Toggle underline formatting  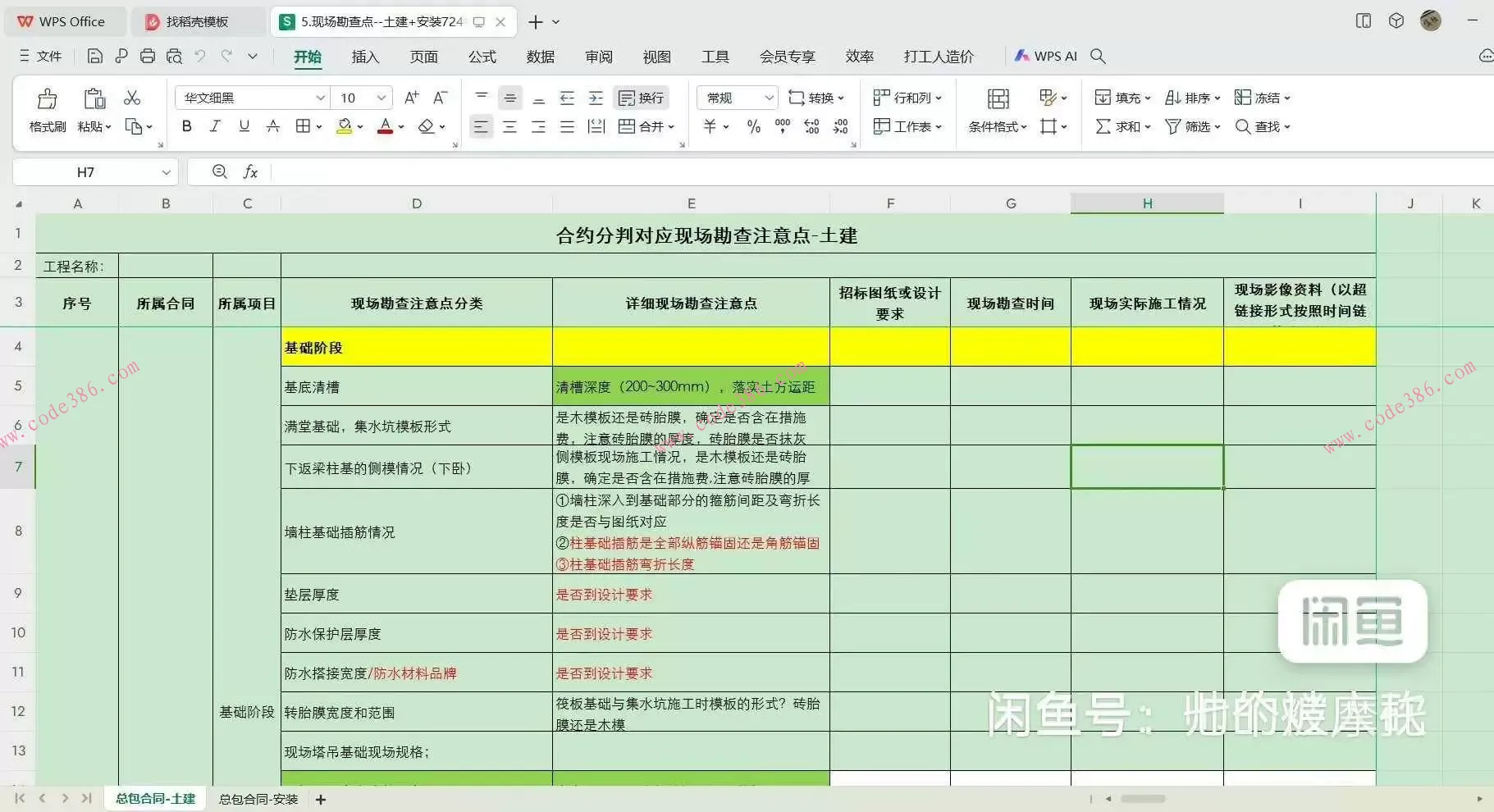tap(243, 125)
